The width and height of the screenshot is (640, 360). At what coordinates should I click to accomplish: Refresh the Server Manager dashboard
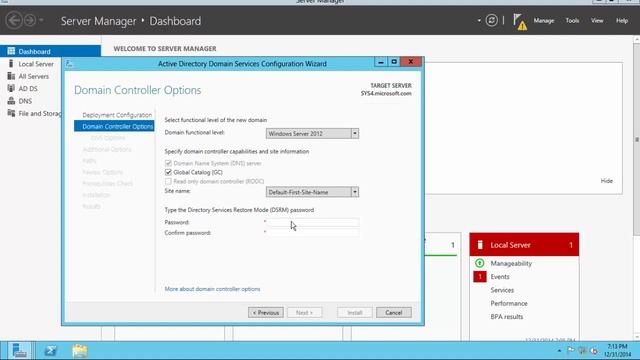click(491, 20)
